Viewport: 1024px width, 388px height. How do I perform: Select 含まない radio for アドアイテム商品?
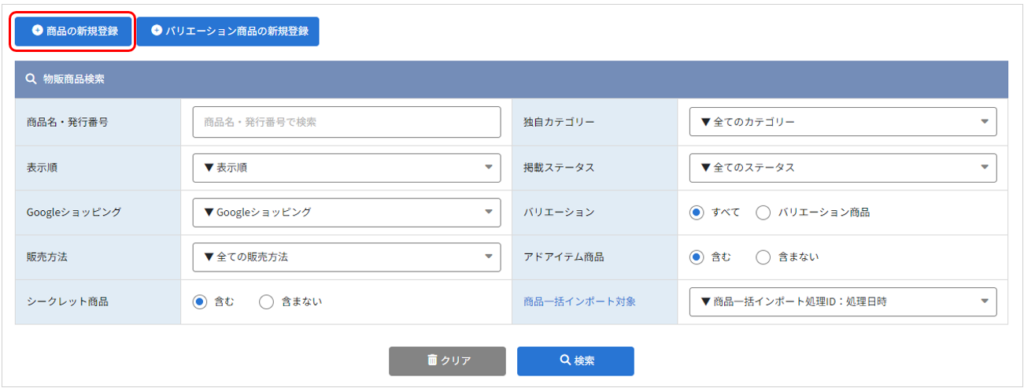tap(763, 257)
